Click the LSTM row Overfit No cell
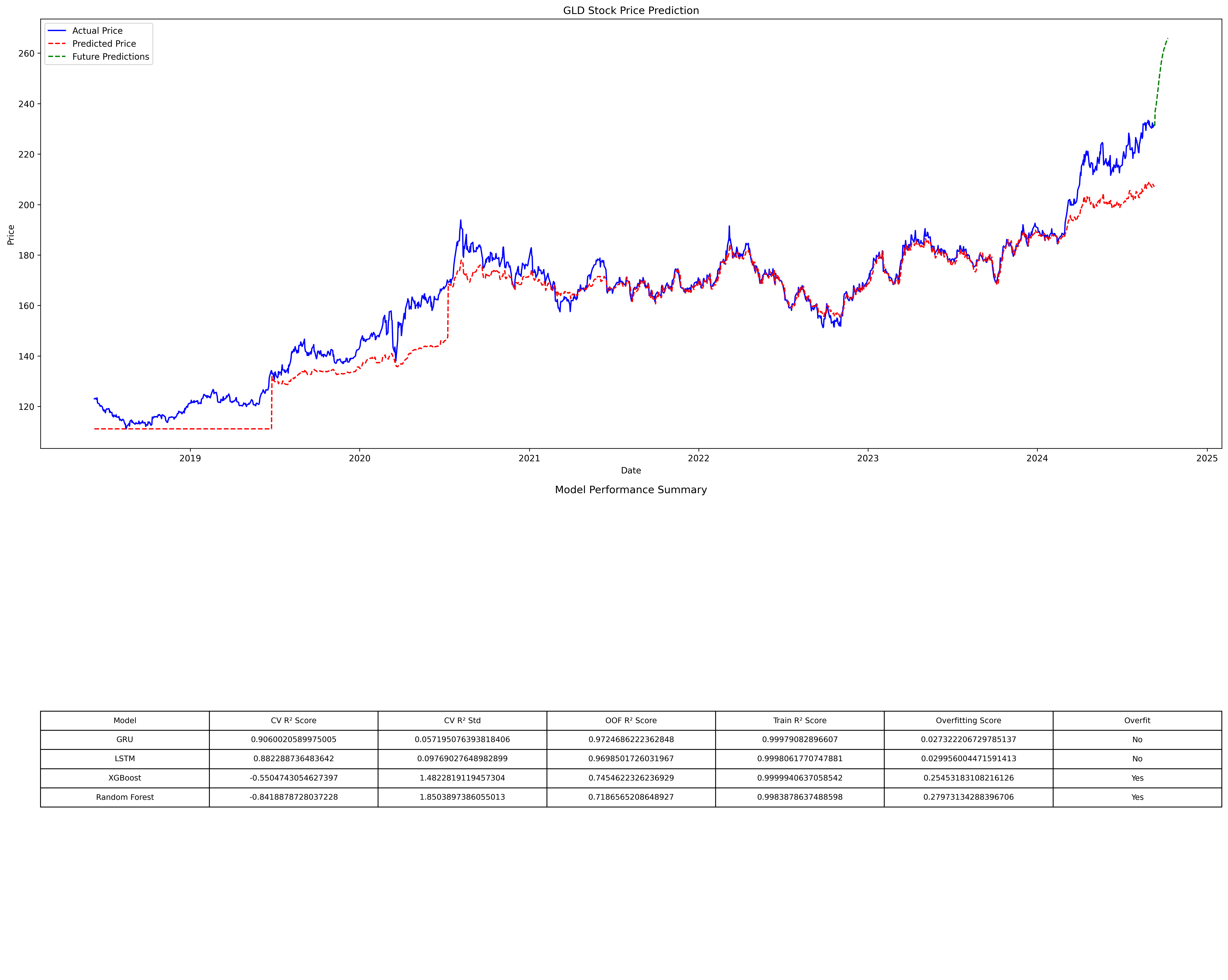The width and height of the screenshot is (1228, 980). 1137,759
